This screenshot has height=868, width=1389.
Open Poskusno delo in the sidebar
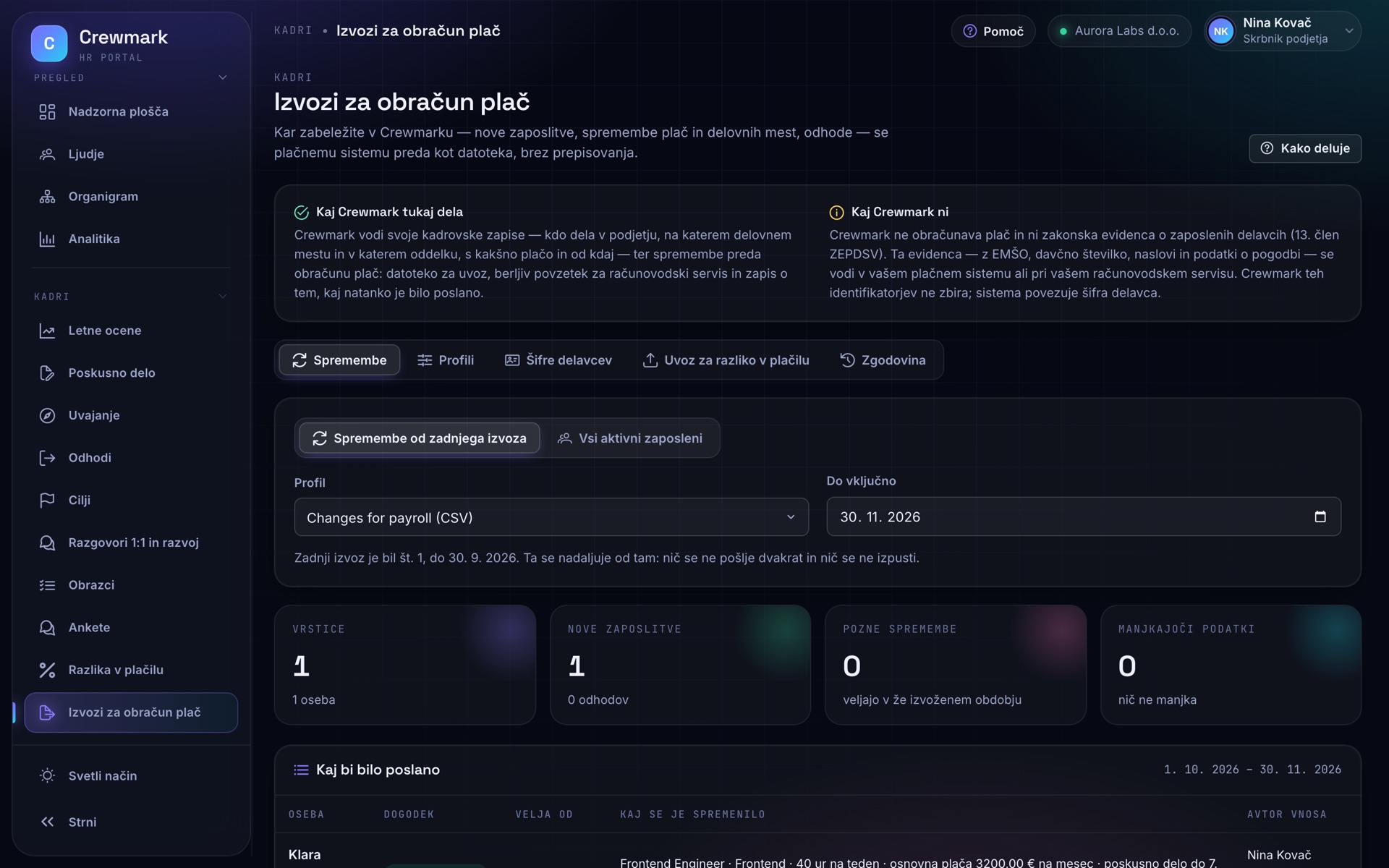131,373
